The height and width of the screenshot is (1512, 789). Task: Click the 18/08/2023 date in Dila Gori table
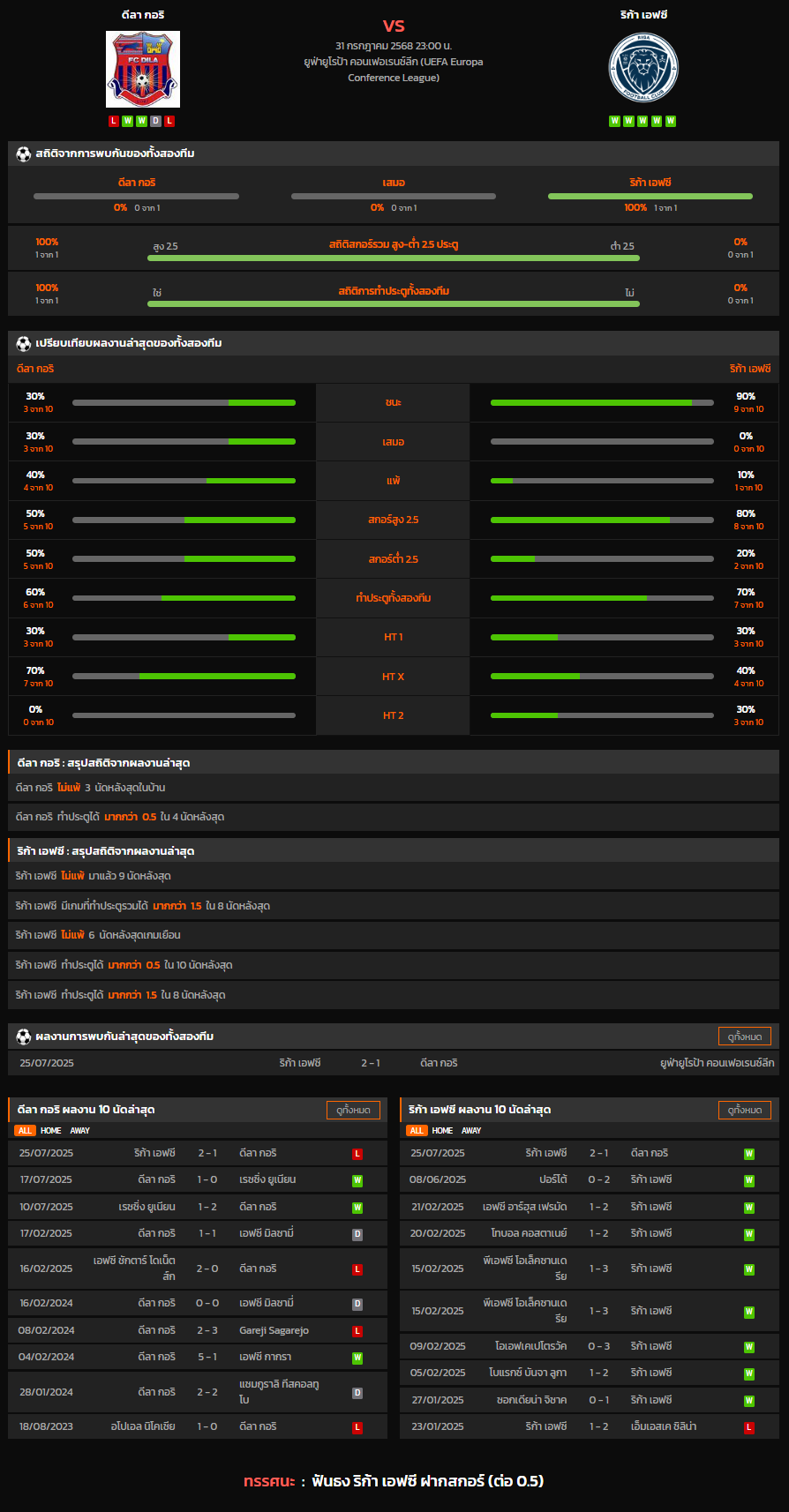47,1426
